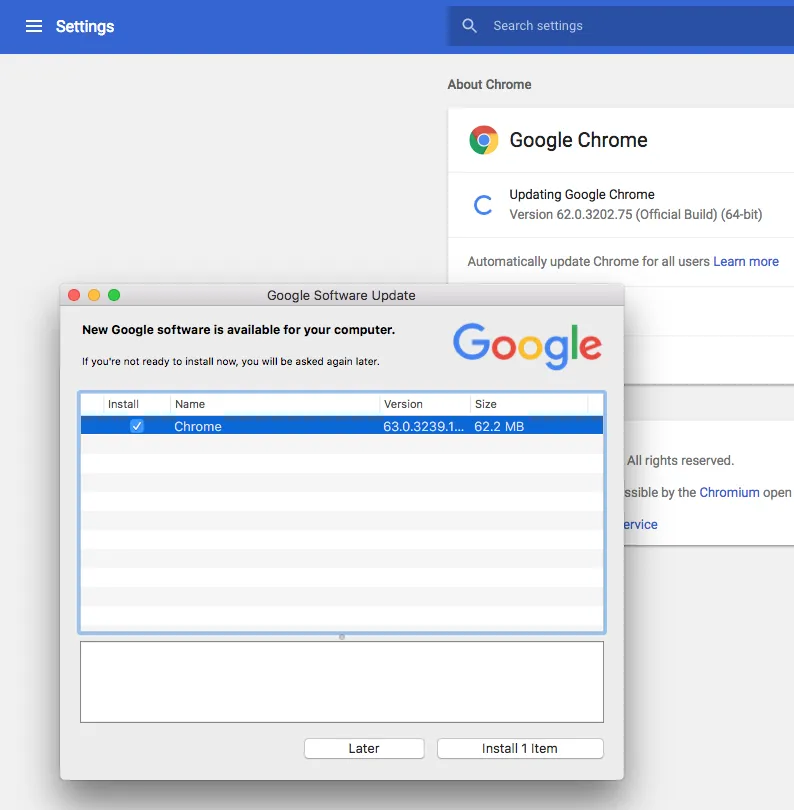Click the Updating Google Chrome status text
Screen dimensions: 794x810
click(582, 194)
